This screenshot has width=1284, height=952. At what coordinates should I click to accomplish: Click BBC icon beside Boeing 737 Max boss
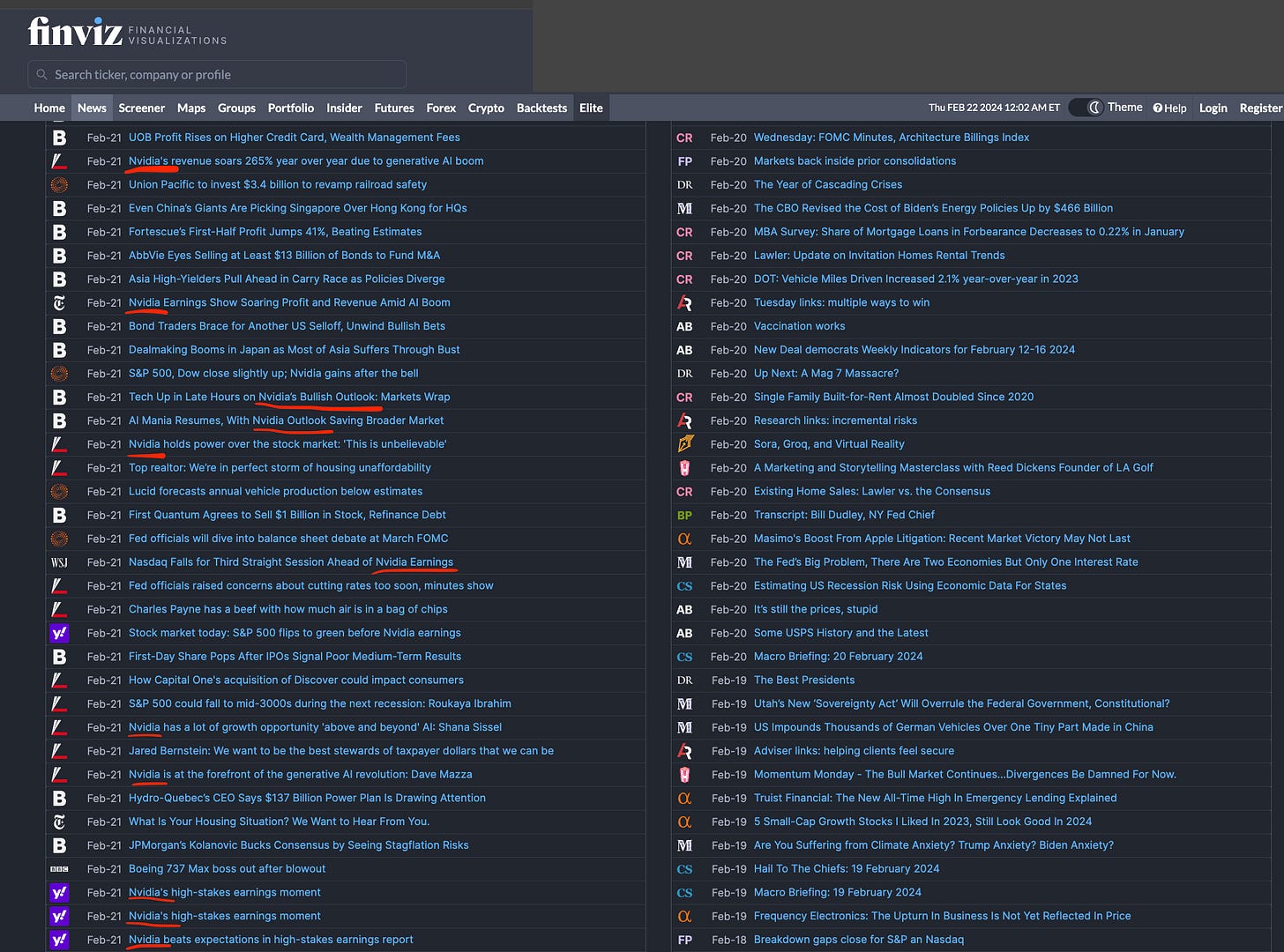tap(59, 869)
